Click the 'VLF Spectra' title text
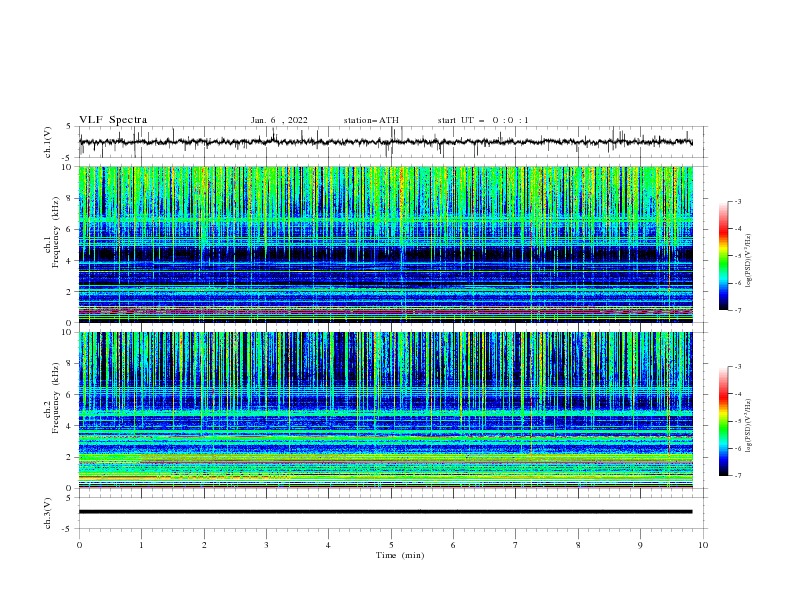The image size is (792, 612). (113, 120)
